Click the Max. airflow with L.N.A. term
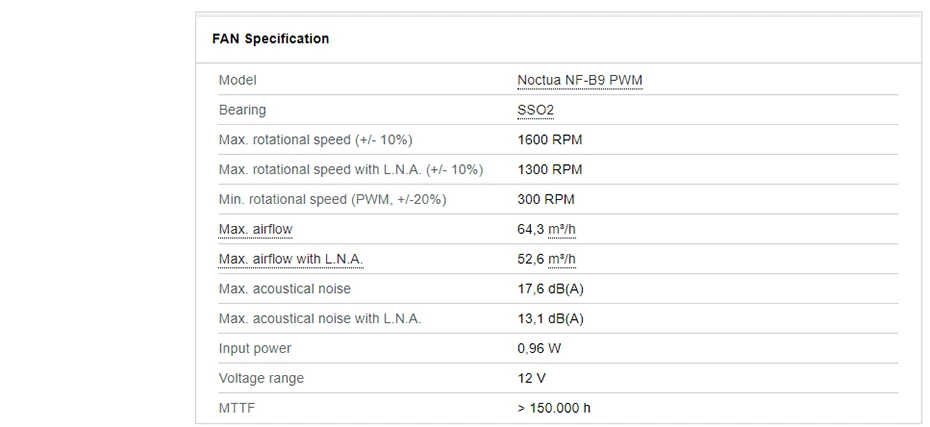This screenshot has width=930, height=427. click(290, 259)
